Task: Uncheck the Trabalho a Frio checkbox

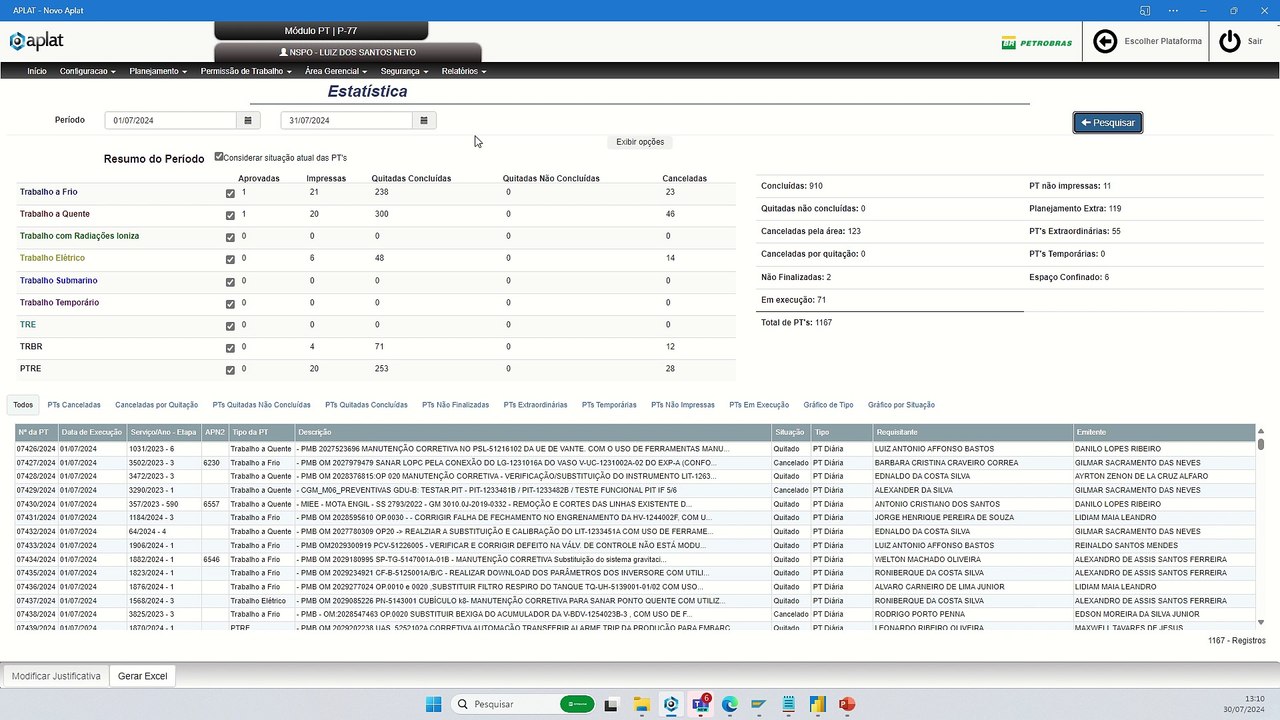Action: [230, 193]
